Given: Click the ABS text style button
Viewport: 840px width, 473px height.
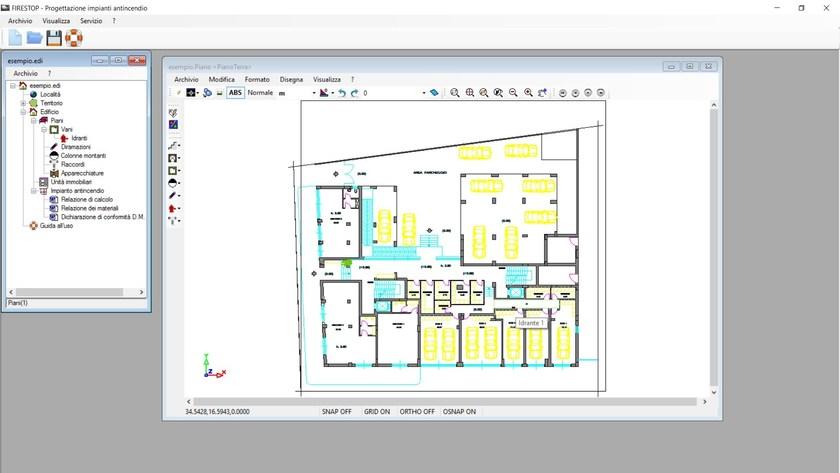Looking at the screenshot, I should pyautogui.click(x=235, y=93).
